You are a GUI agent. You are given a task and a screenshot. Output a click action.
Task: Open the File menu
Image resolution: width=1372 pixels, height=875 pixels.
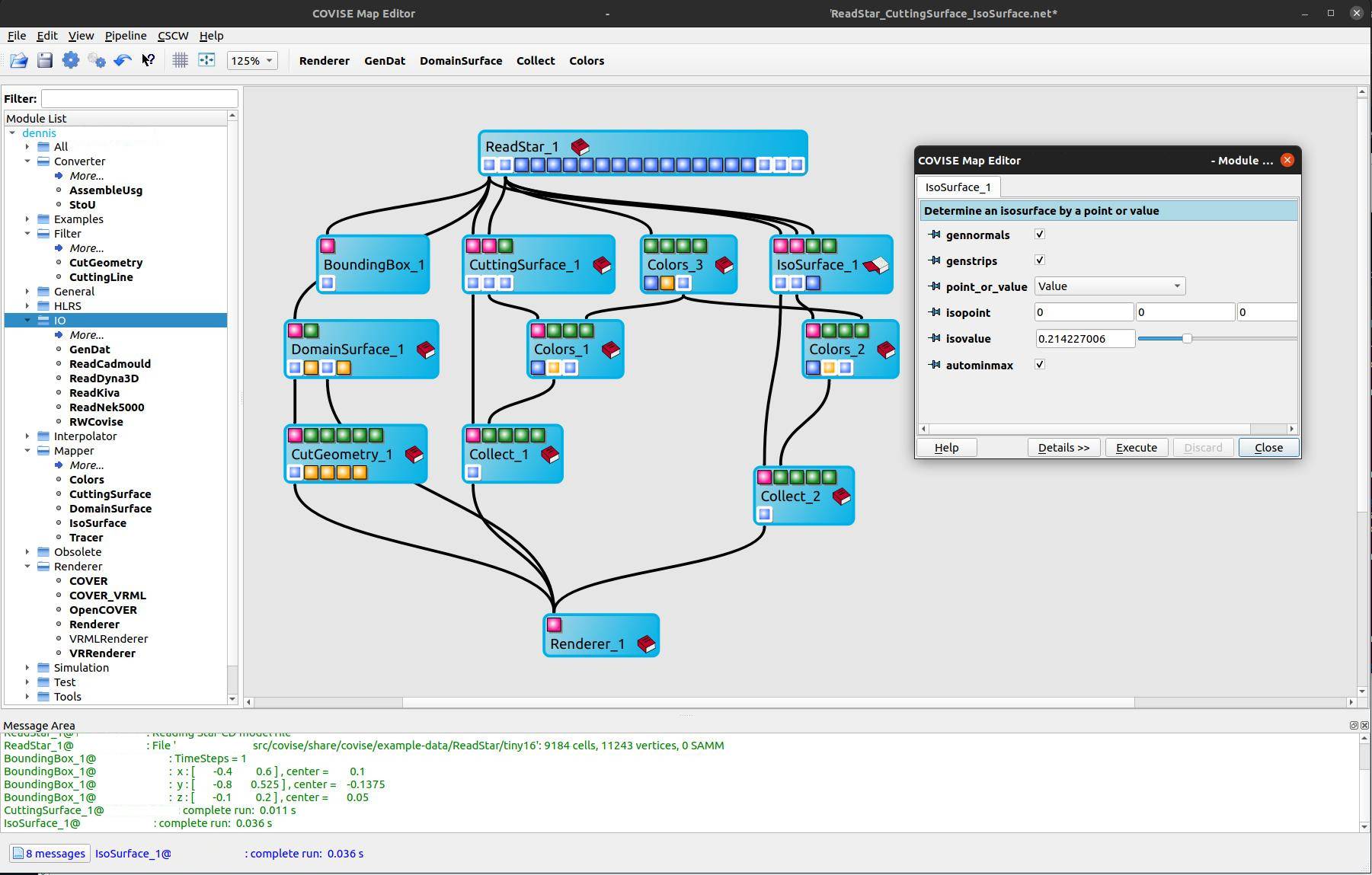pyautogui.click(x=17, y=36)
